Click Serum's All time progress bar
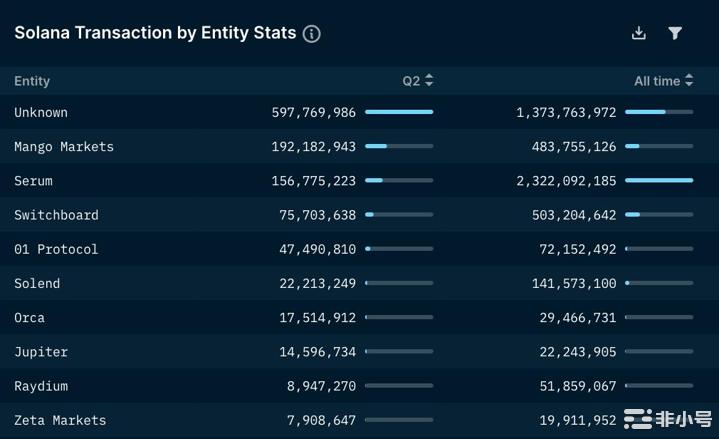Image resolution: width=719 pixels, height=439 pixels. pyautogui.click(x=659, y=180)
